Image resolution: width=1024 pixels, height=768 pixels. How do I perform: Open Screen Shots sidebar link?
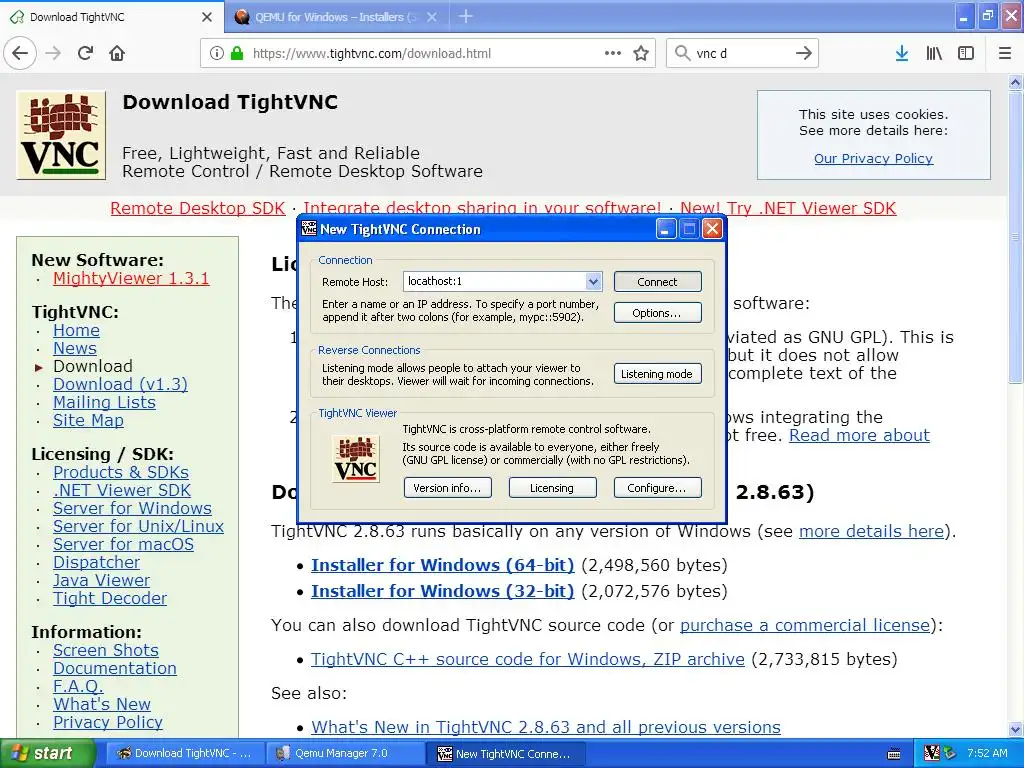pyautogui.click(x=106, y=650)
